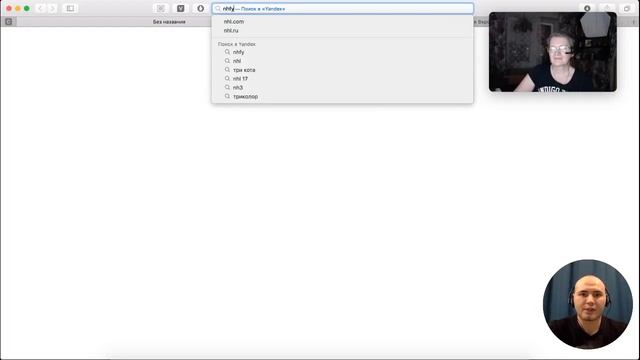Toggle the Safari sidebar button

[x=70, y=8]
